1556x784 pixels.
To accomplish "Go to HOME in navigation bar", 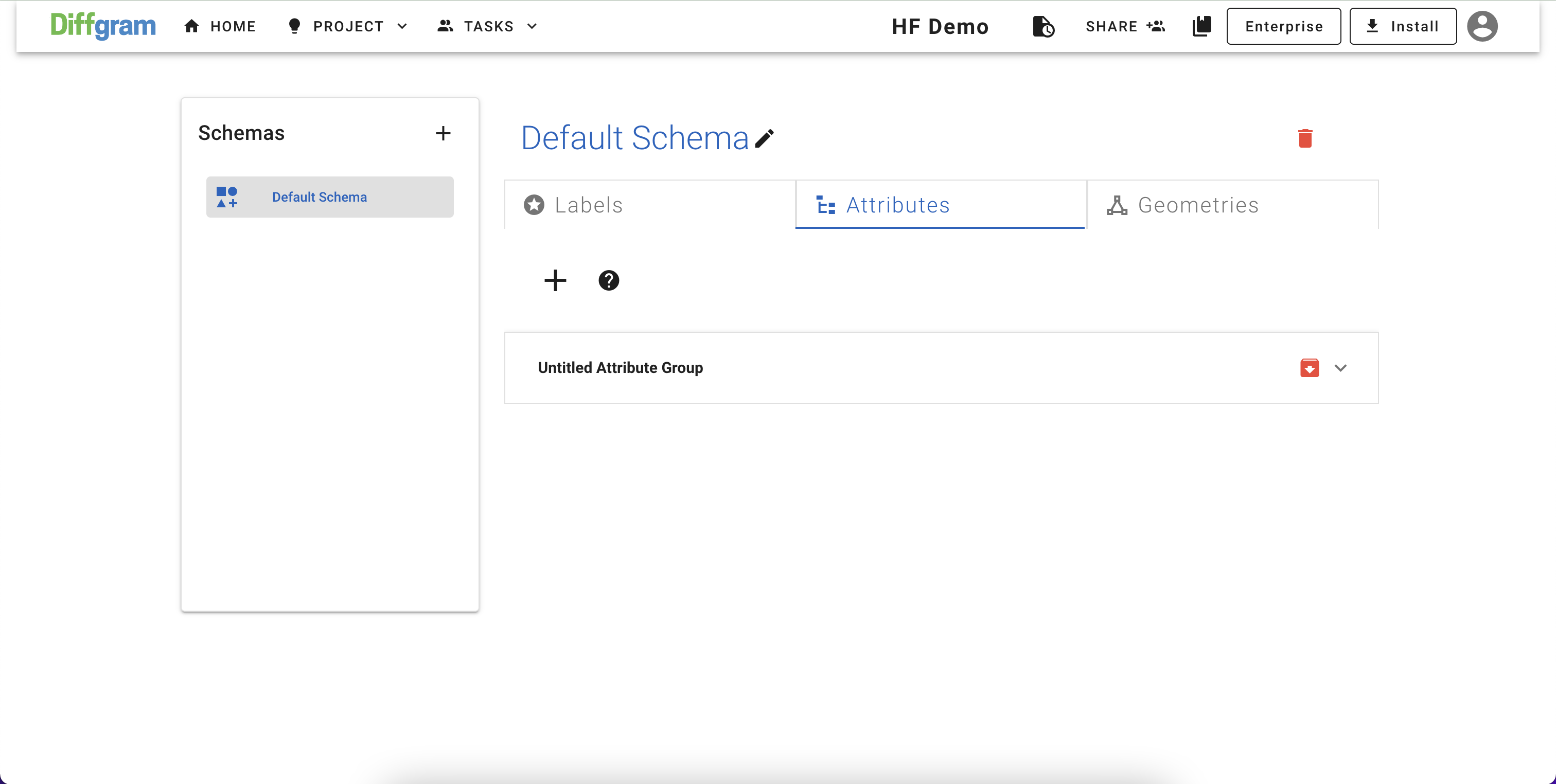I will [x=220, y=27].
